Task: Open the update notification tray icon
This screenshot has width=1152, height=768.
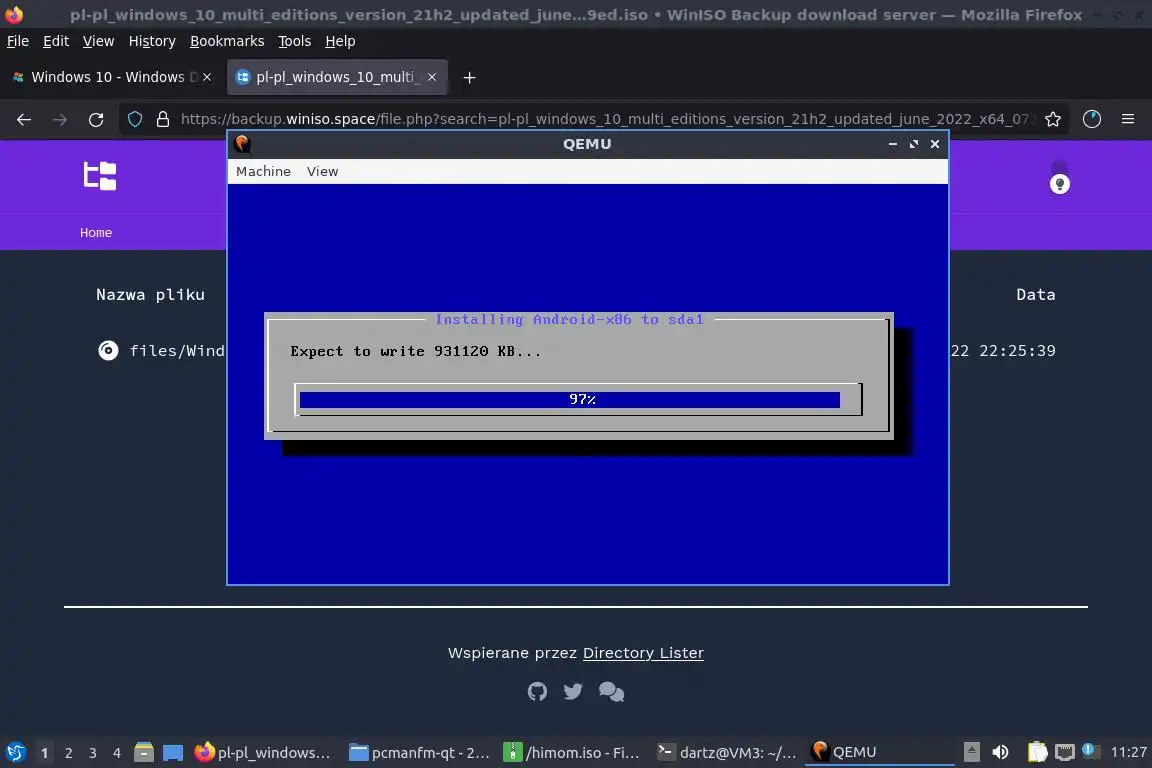Action: tap(1090, 751)
